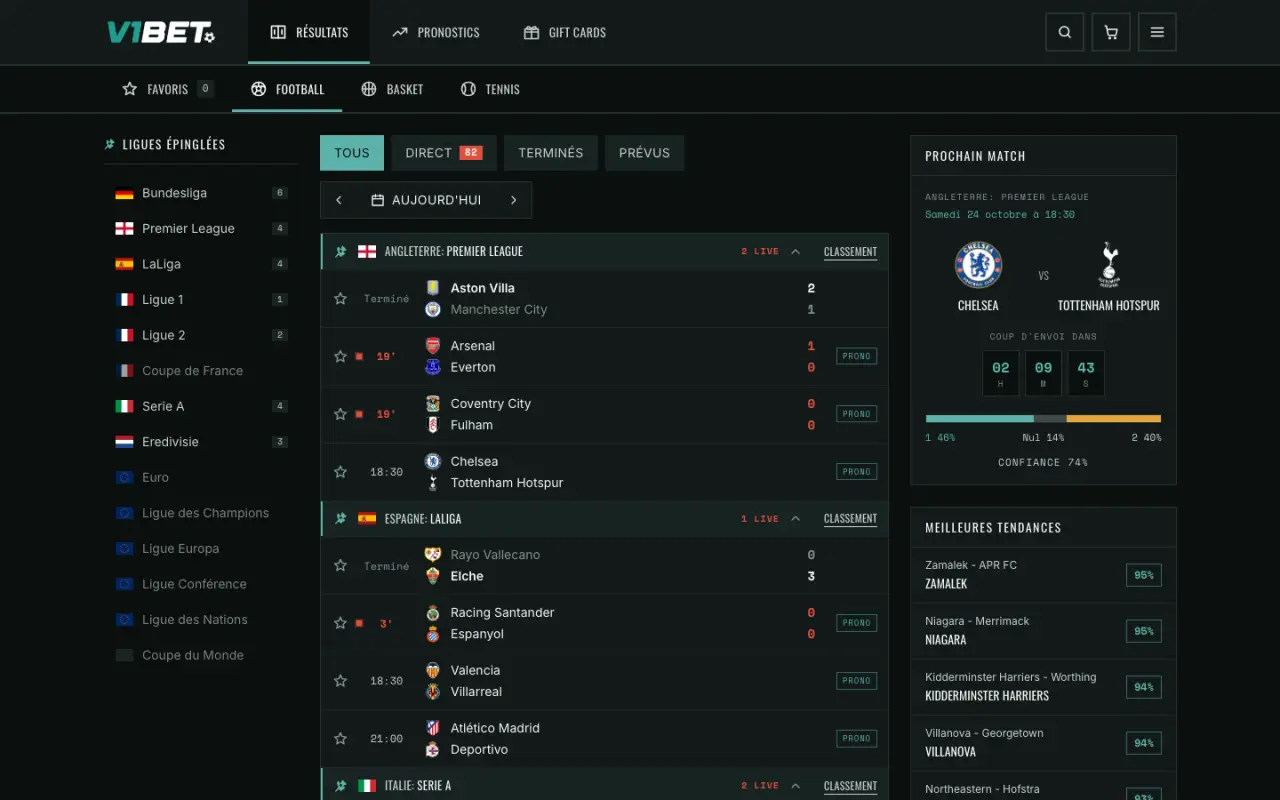Click the Eredivisie Dutch flag icon

(124, 442)
